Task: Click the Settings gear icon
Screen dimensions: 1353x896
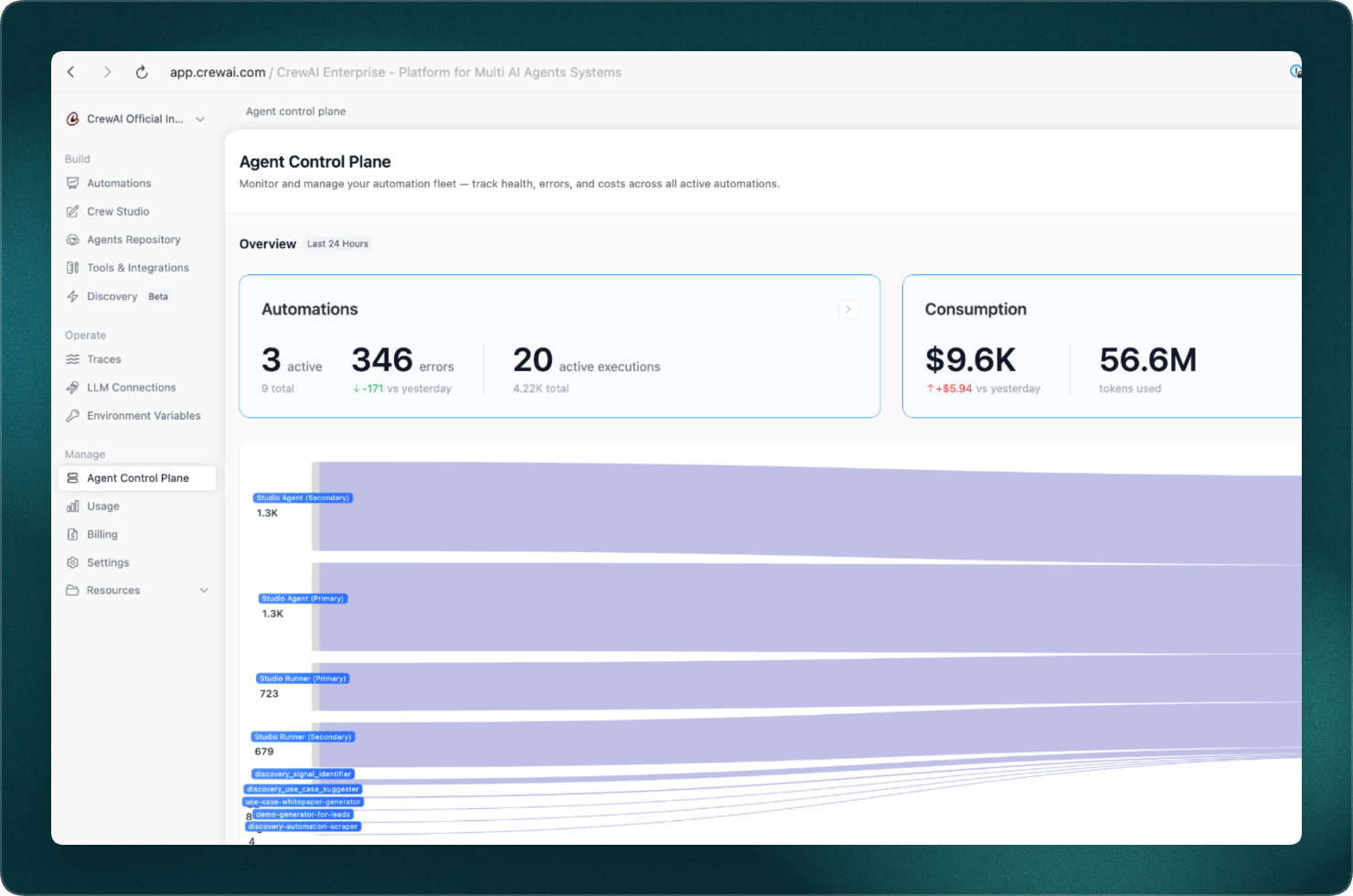Action: [x=72, y=563]
